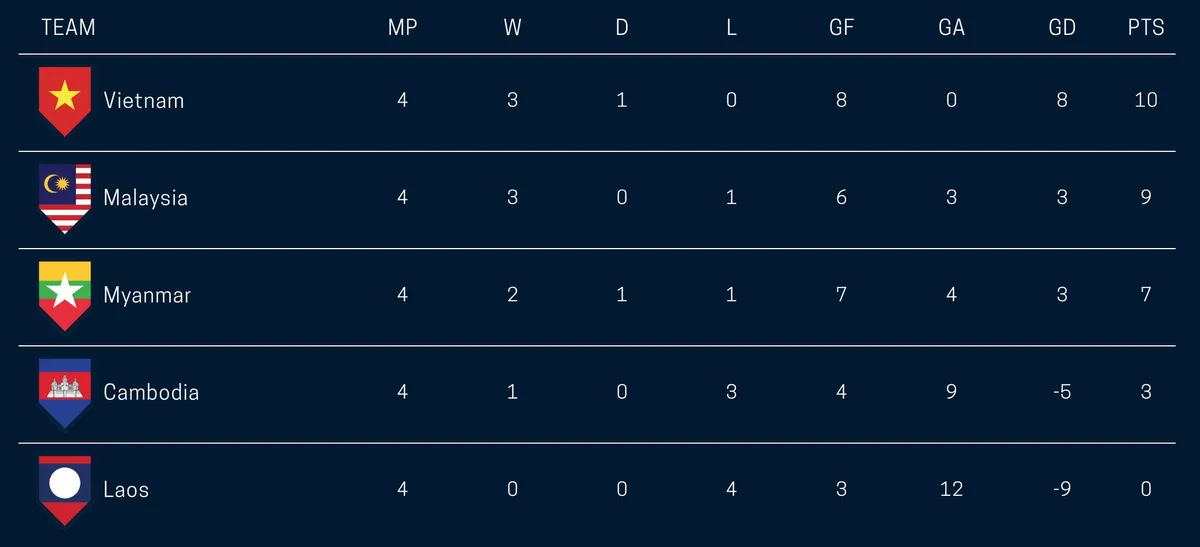Click the Cambodia team name
The height and width of the screenshot is (547, 1200).
tap(151, 391)
